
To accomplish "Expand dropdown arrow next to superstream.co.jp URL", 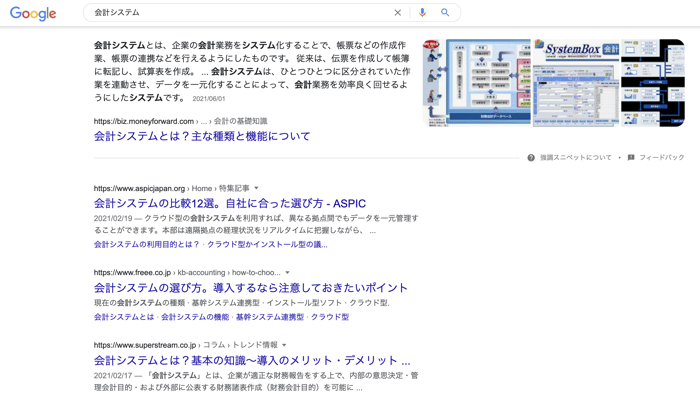I will click(x=284, y=345).
